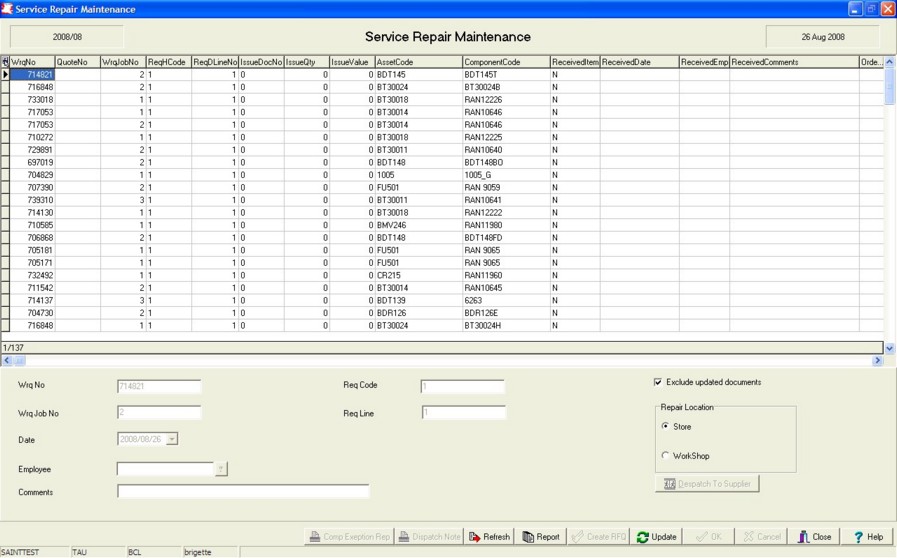Image resolution: width=897 pixels, height=558 pixels.
Task: Click into the Comments text field
Action: [243, 491]
